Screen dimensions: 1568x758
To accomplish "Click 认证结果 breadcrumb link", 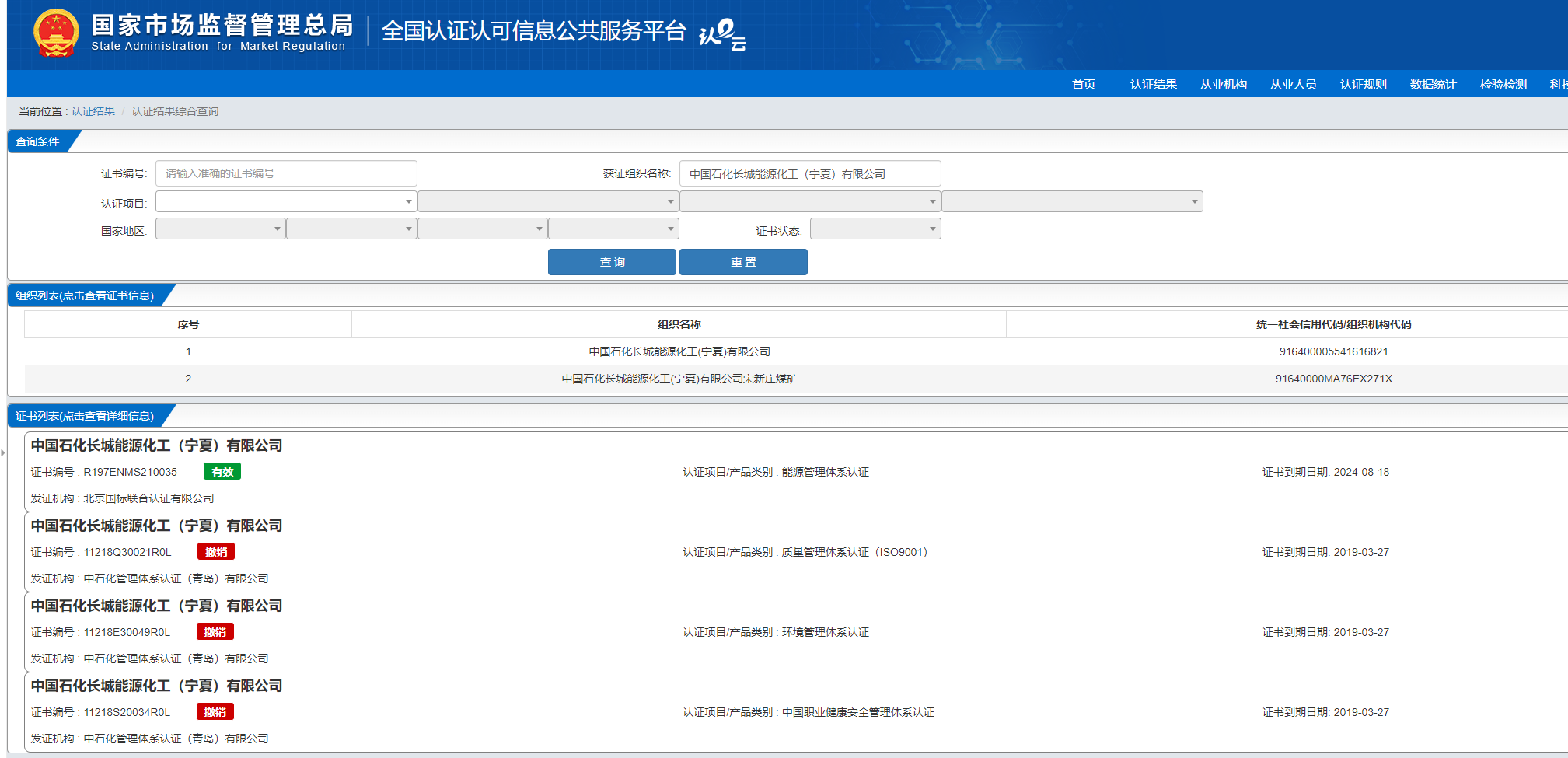I will coord(93,111).
